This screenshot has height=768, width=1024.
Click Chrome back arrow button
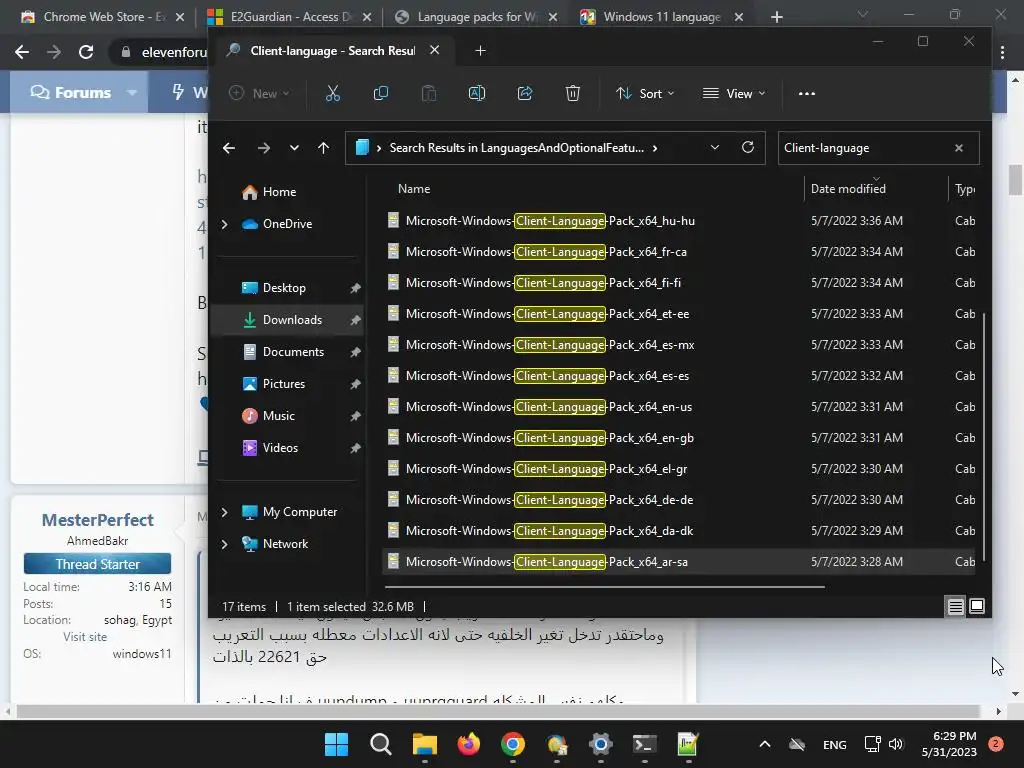22,52
